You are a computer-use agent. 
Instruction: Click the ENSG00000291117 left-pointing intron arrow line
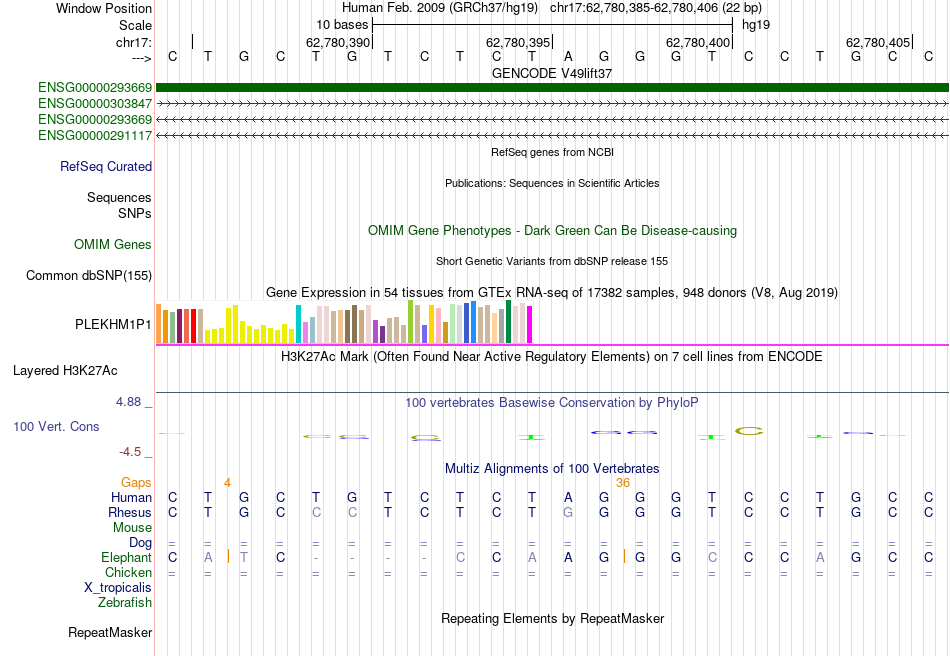pyautogui.click(x=552, y=136)
